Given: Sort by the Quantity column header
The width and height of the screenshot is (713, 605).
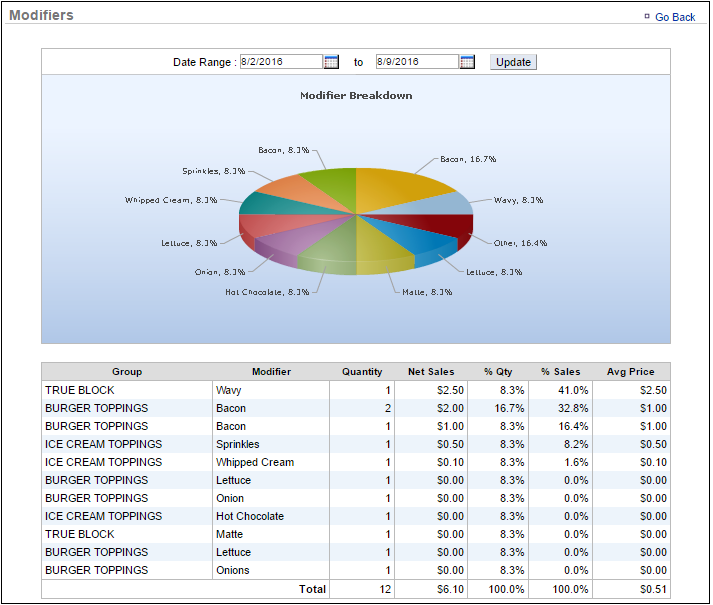Looking at the screenshot, I should pos(362,372).
